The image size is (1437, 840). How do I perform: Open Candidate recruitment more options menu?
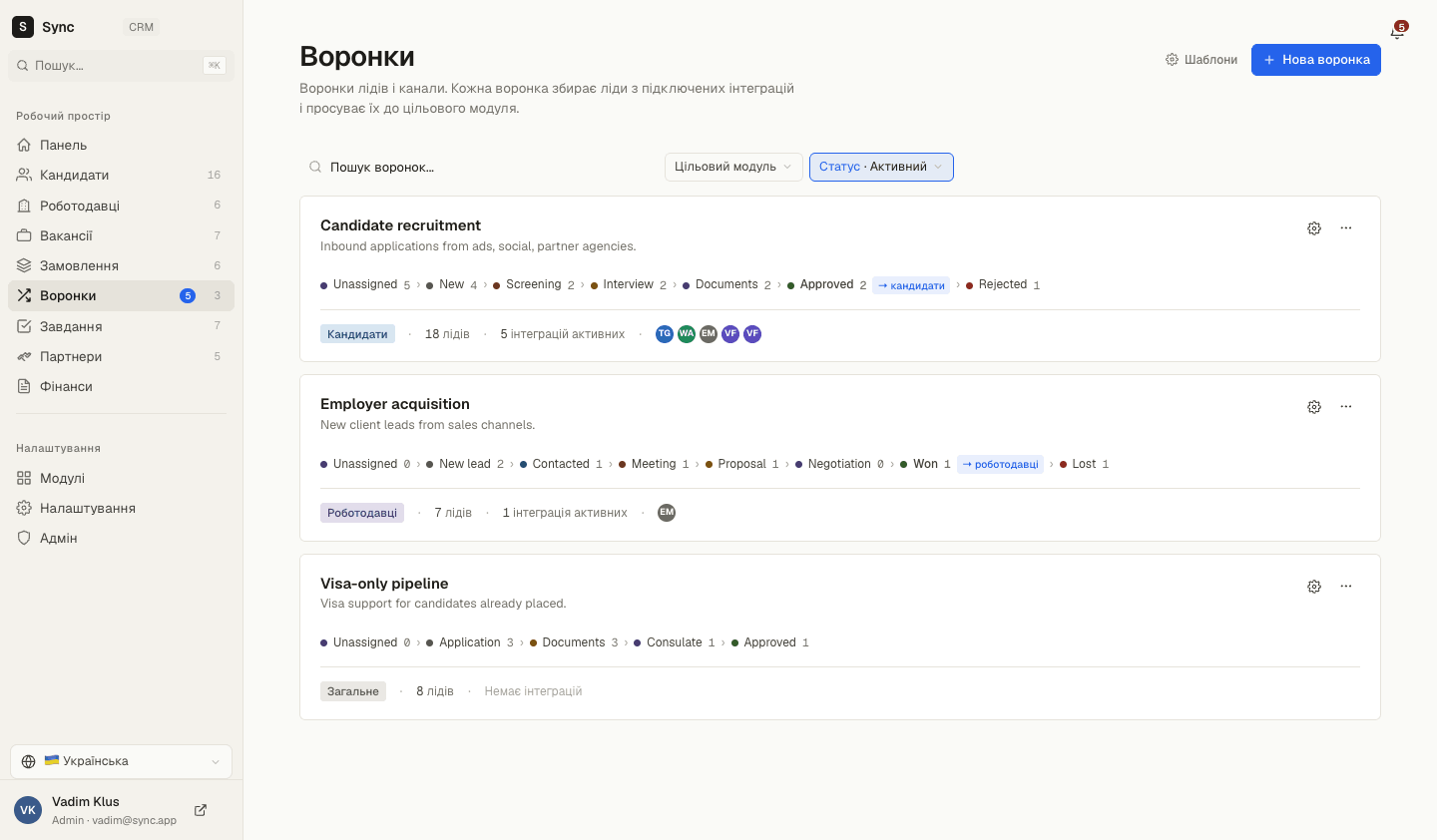pyautogui.click(x=1346, y=228)
